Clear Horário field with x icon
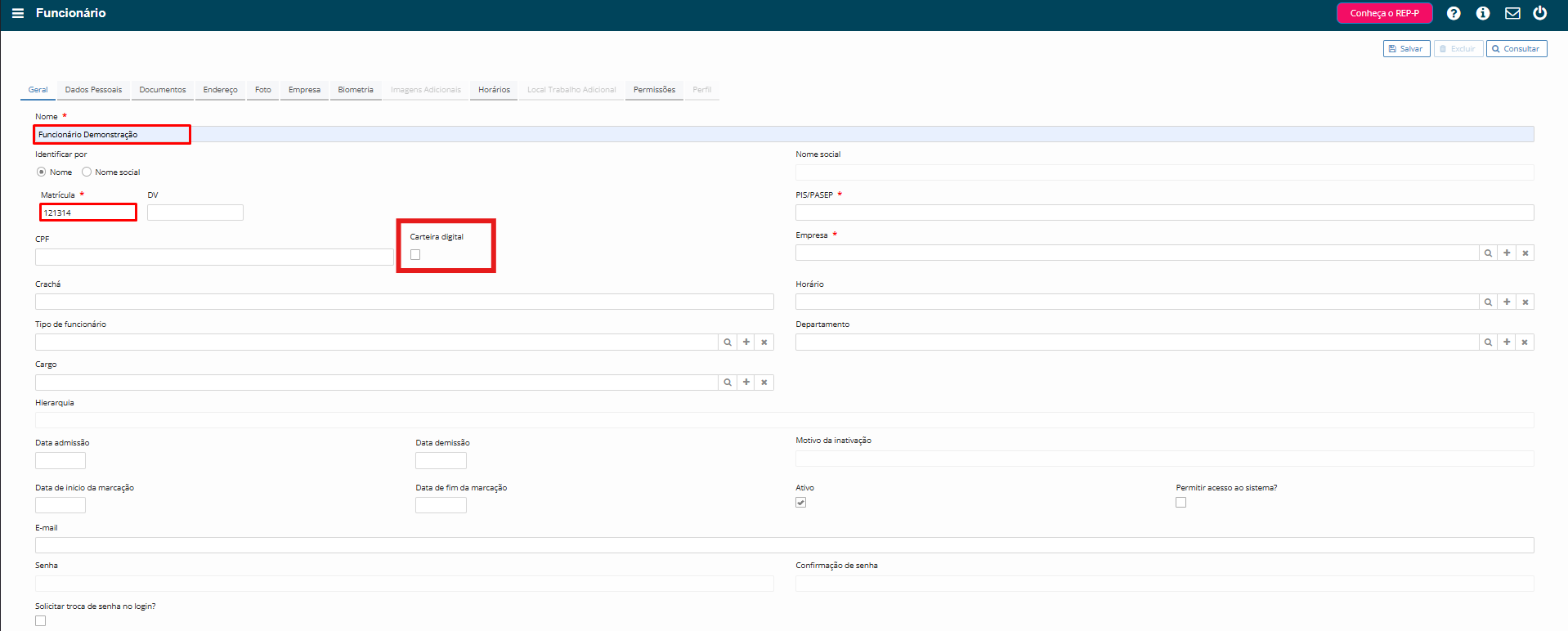 pyautogui.click(x=1525, y=302)
